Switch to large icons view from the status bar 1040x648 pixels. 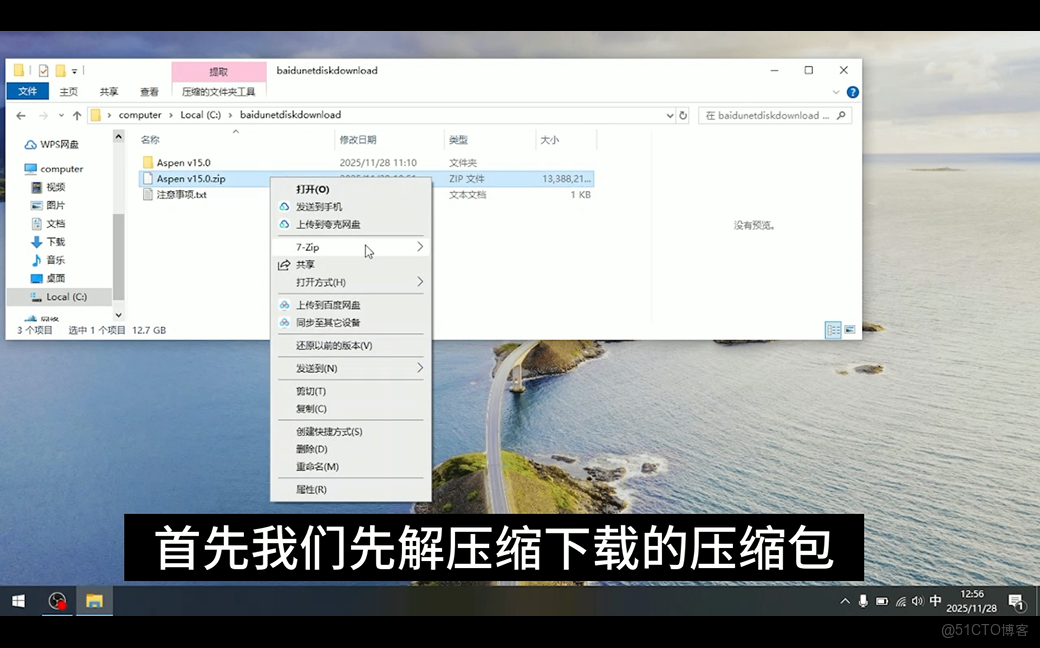pos(849,329)
